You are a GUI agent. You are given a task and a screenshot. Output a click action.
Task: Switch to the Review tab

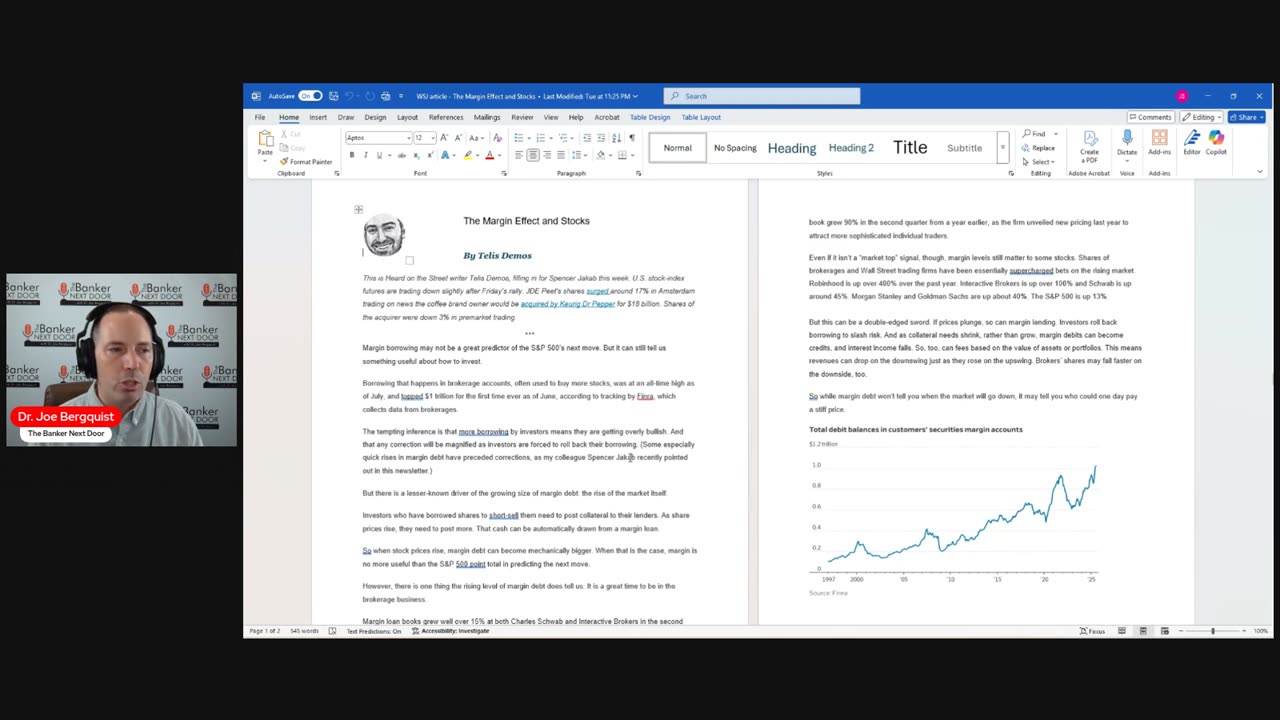coord(522,117)
